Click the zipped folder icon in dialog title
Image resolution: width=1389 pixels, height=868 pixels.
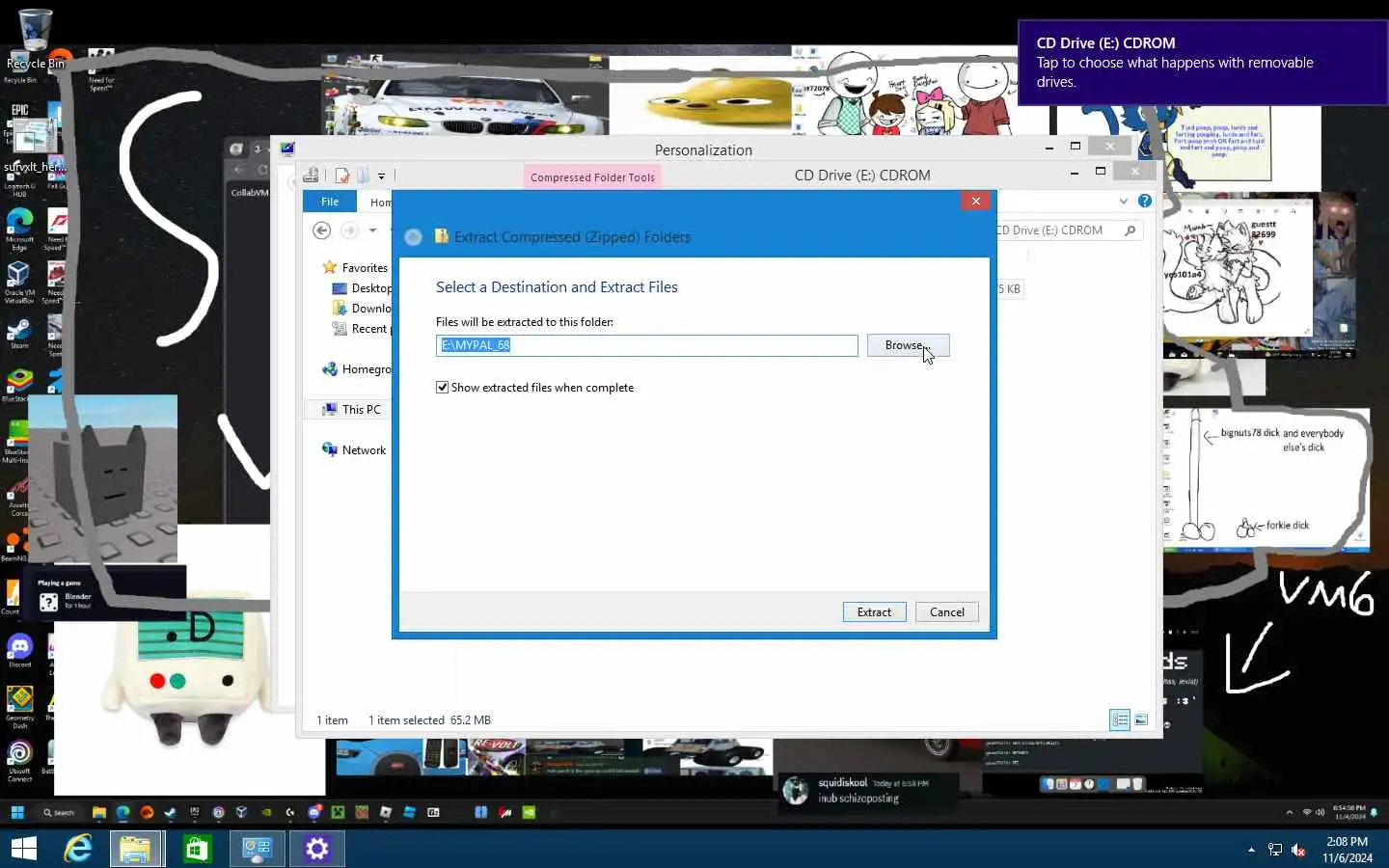point(442,236)
